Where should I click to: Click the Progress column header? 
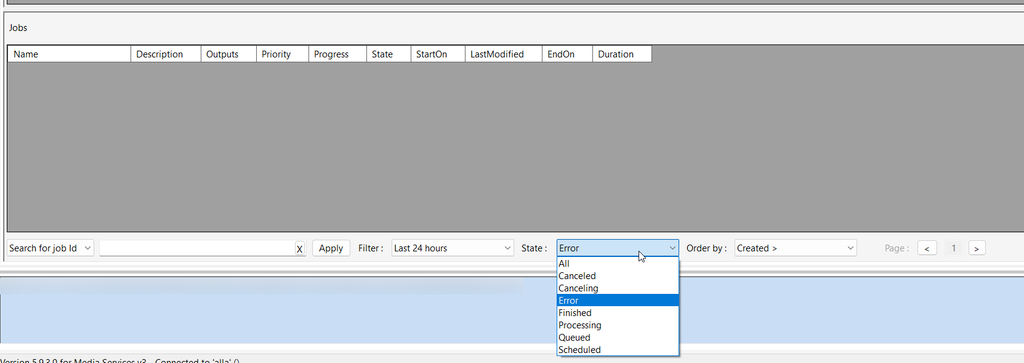tap(337, 54)
